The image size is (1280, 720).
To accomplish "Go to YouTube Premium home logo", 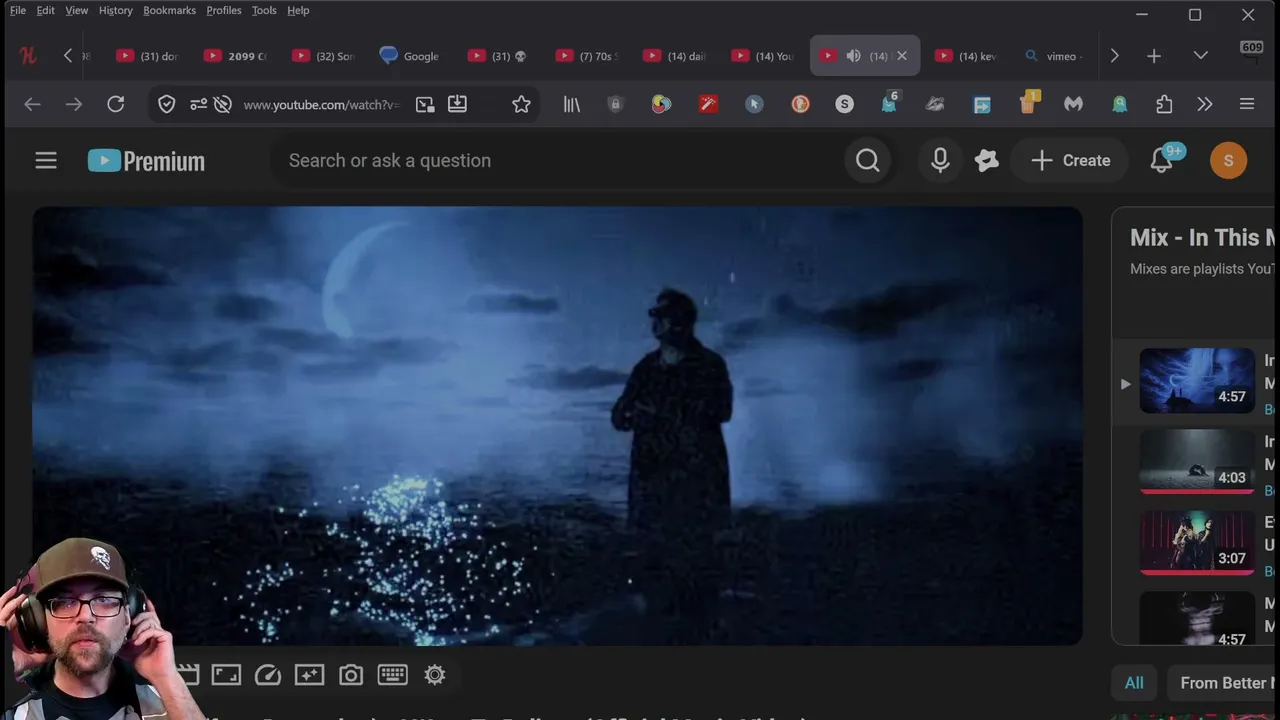I will [146, 160].
